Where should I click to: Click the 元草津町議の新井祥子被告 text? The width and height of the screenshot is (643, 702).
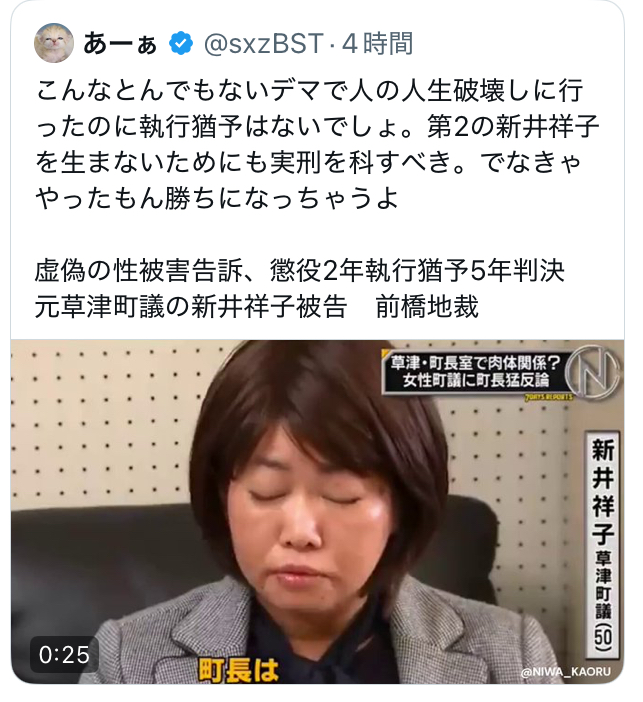tap(191, 307)
